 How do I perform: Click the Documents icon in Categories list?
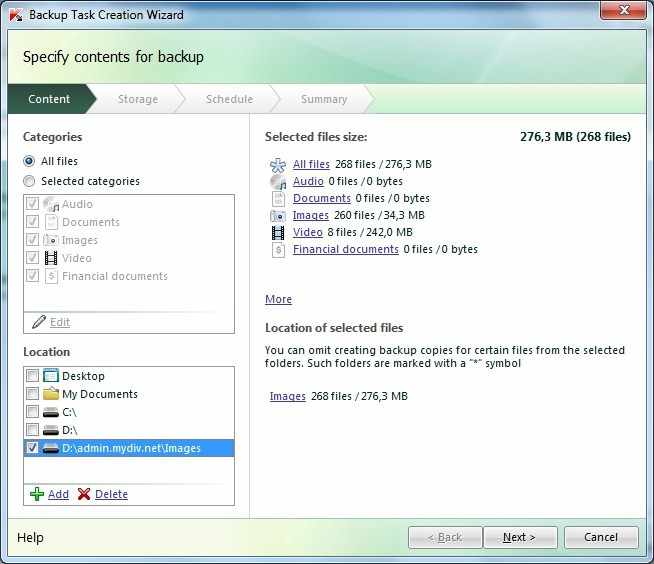(51, 222)
